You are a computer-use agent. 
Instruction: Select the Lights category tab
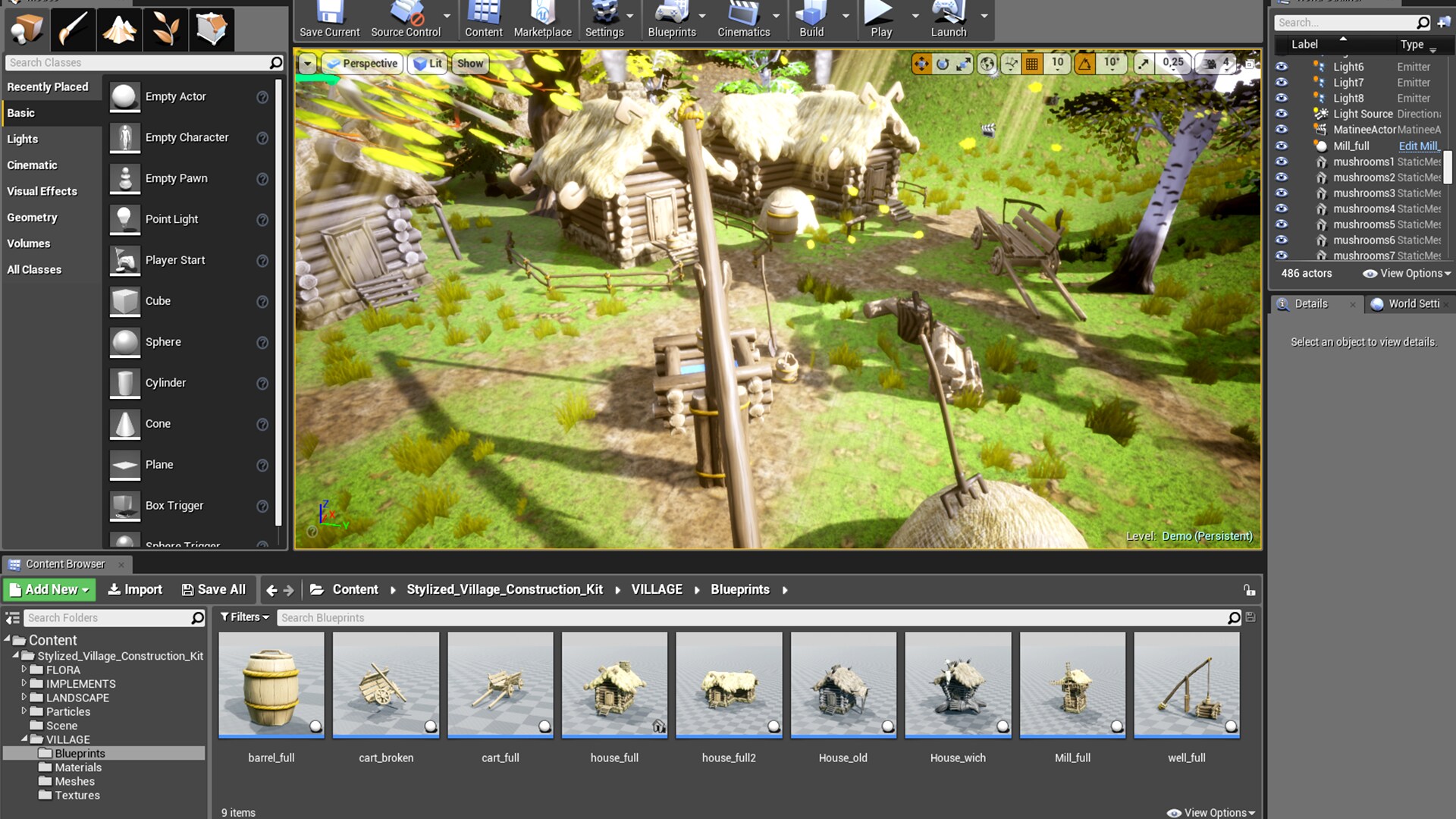[x=23, y=139]
